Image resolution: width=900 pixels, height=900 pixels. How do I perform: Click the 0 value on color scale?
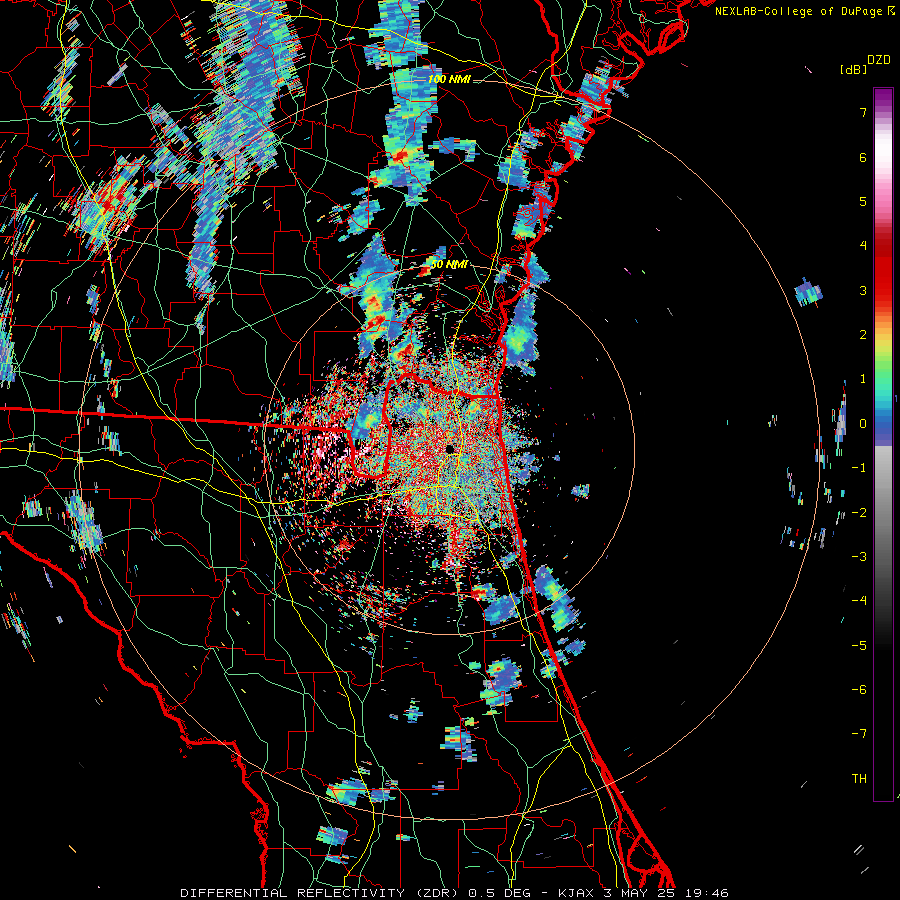[x=863, y=424]
